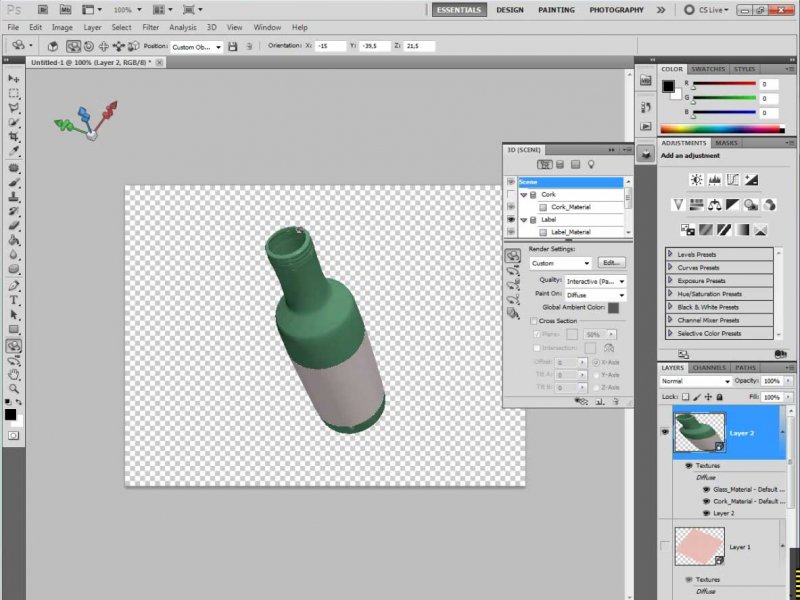Switch to the Painting workspace
The width and height of the screenshot is (800, 600).
[556, 10]
